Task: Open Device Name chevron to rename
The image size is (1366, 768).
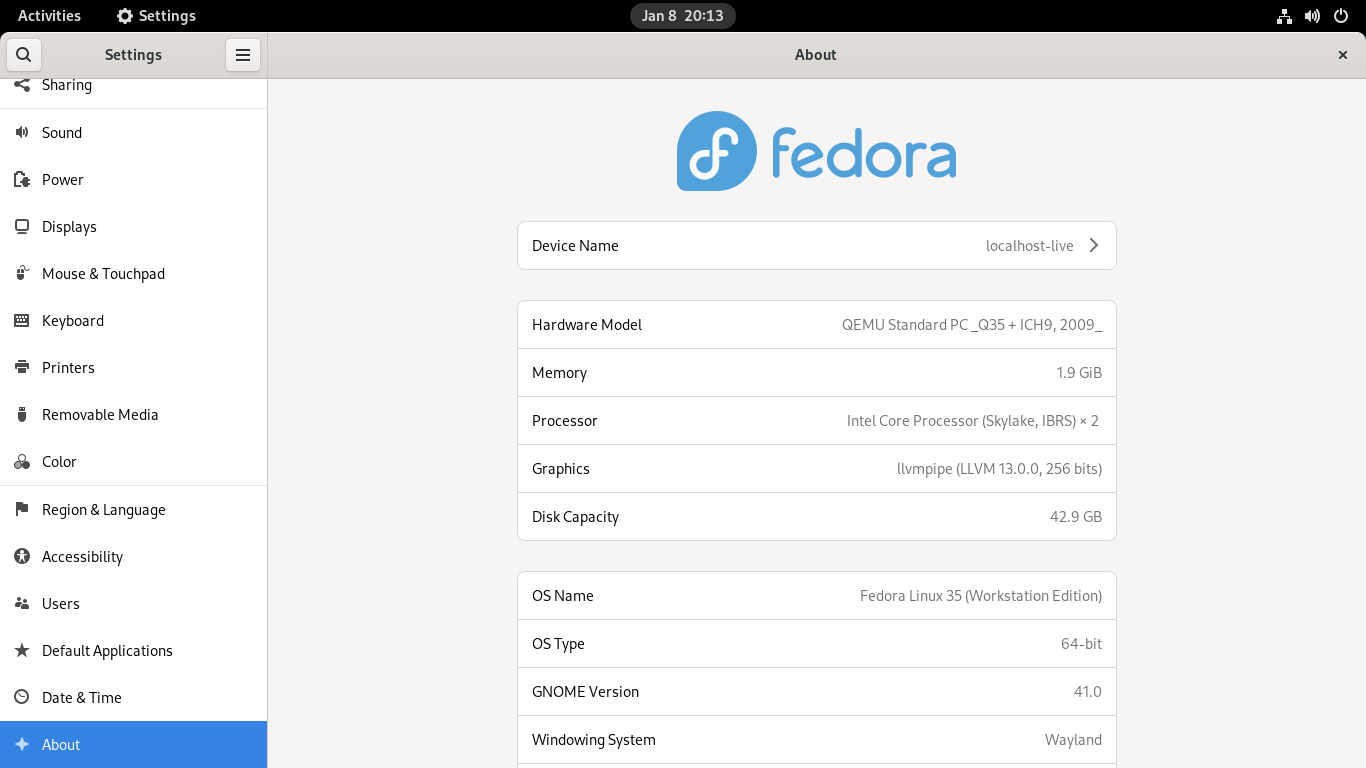Action: pyautogui.click(x=1094, y=246)
